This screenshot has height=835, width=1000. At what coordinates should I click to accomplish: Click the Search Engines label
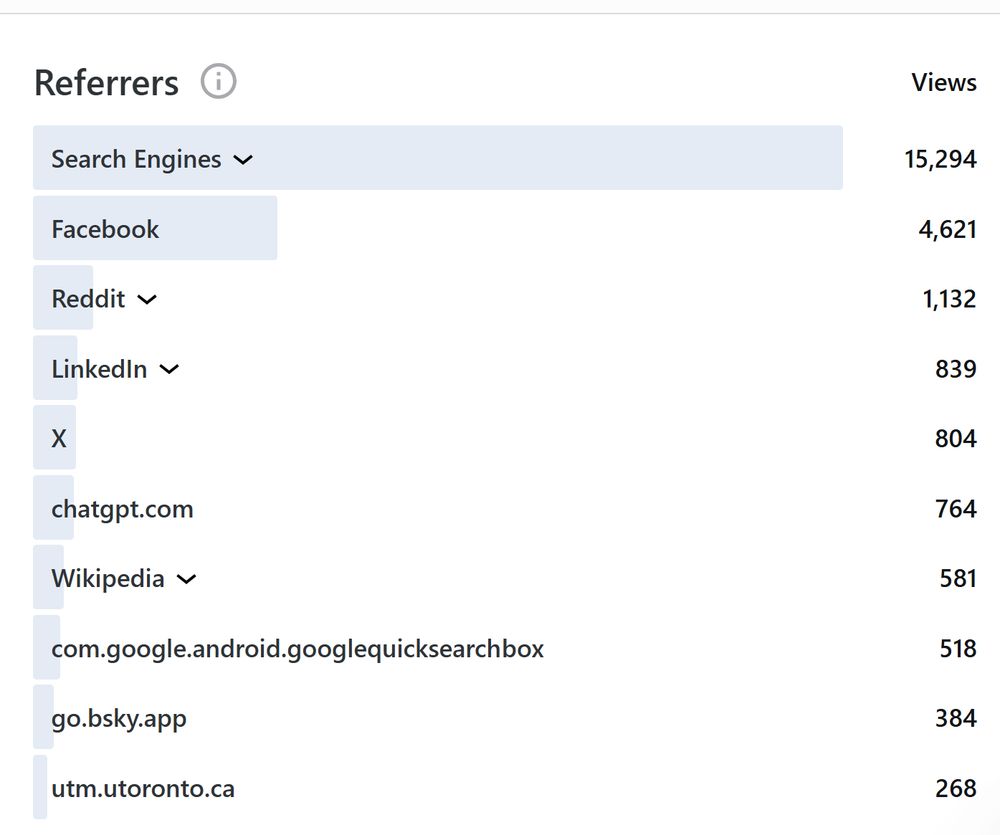[x=136, y=159]
